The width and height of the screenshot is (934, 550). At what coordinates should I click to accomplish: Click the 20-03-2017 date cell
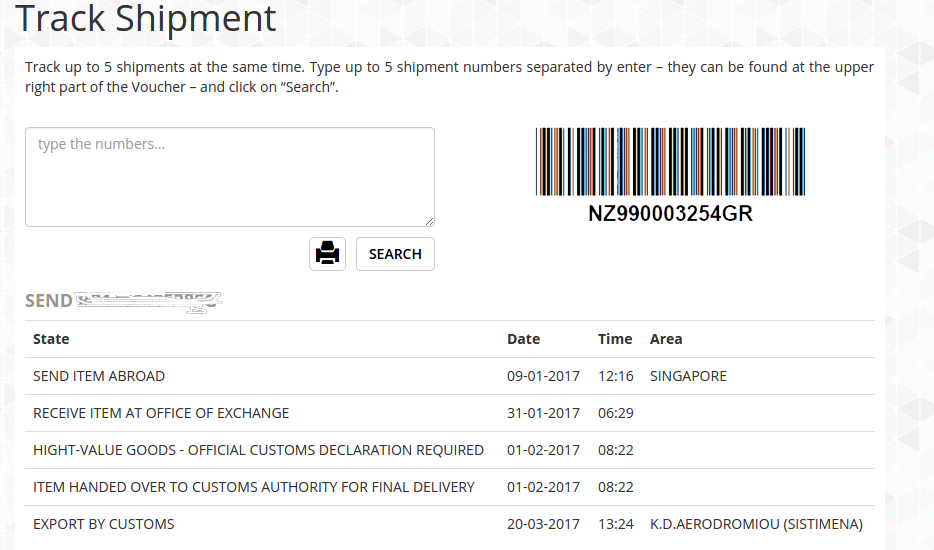[543, 524]
